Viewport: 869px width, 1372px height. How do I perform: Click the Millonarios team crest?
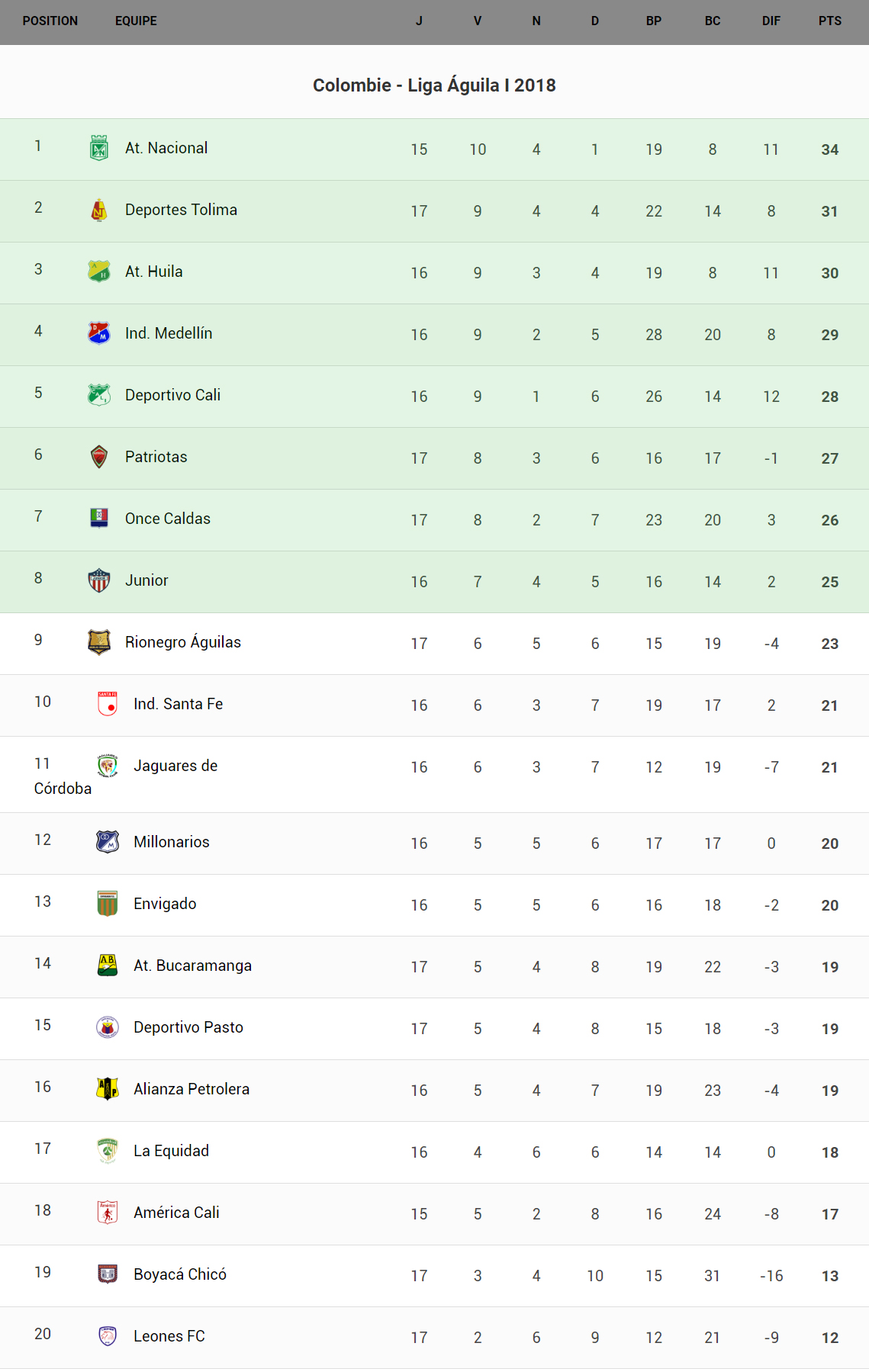(x=108, y=842)
